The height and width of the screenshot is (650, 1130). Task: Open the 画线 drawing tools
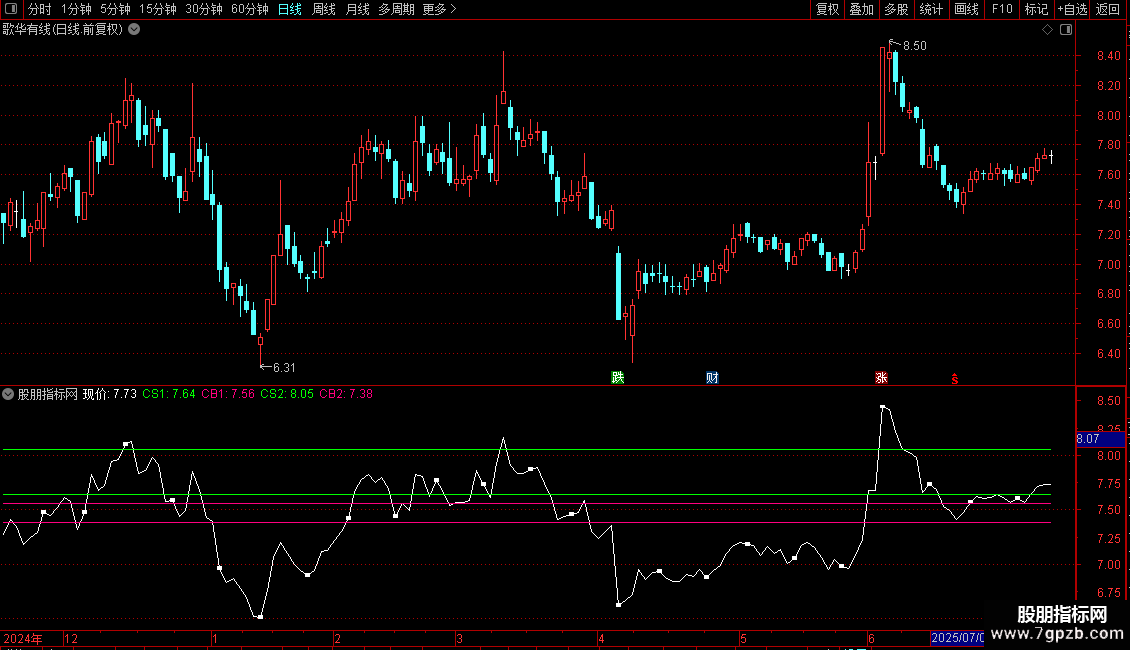[966, 9]
